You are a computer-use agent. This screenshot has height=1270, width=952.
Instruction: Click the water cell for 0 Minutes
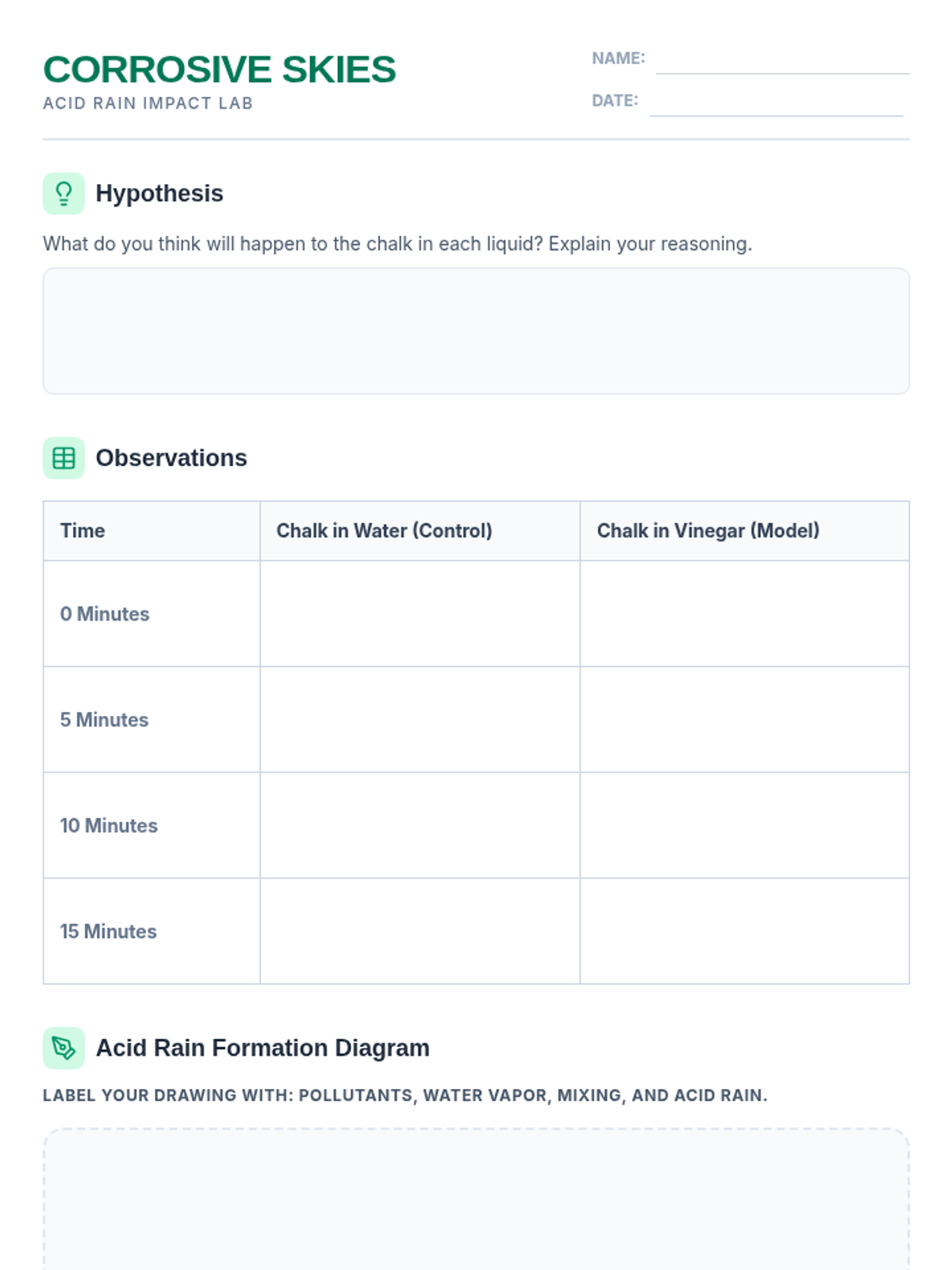point(420,614)
